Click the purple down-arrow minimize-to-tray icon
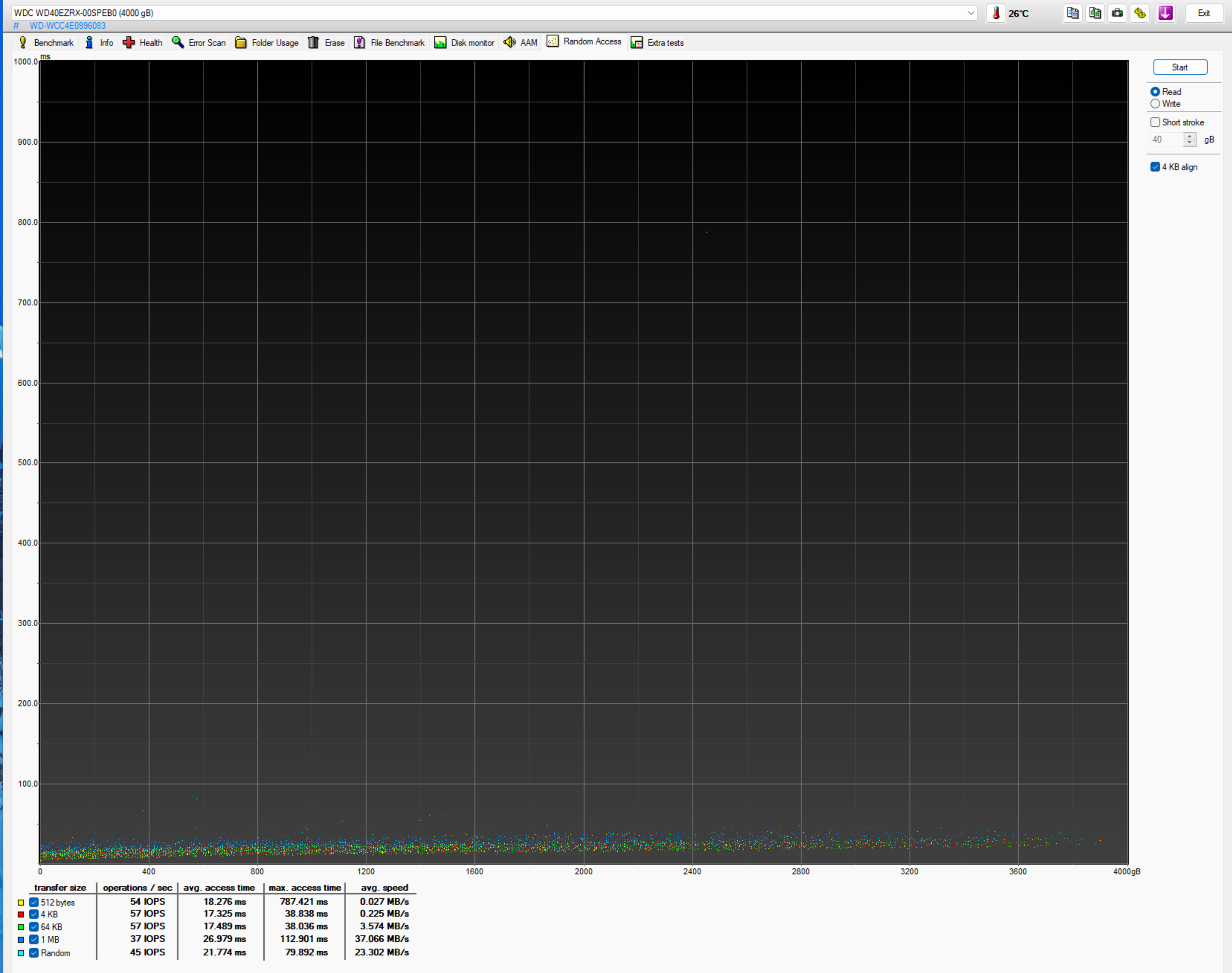1232x973 pixels. 1166,13
